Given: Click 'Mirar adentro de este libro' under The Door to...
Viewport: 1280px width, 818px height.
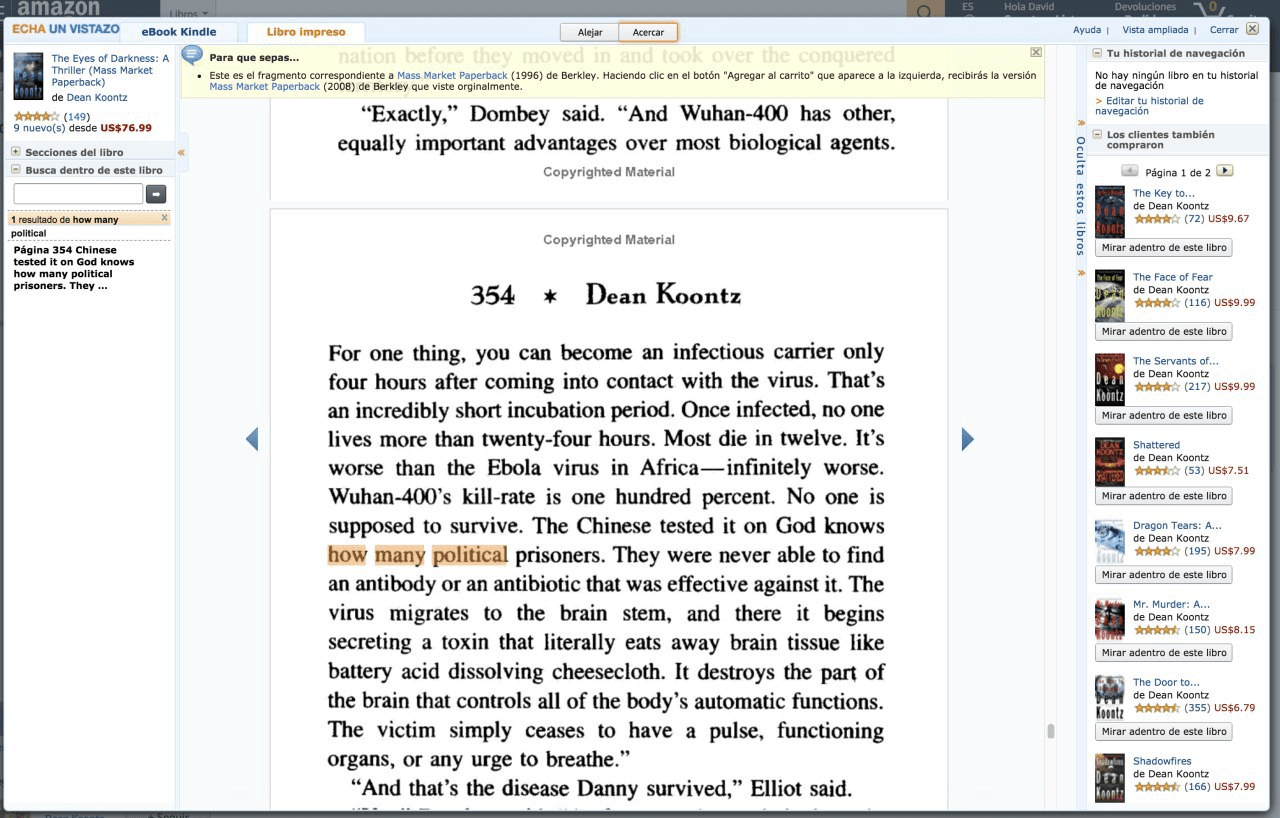Looking at the screenshot, I should pyautogui.click(x=1163, y=731).
